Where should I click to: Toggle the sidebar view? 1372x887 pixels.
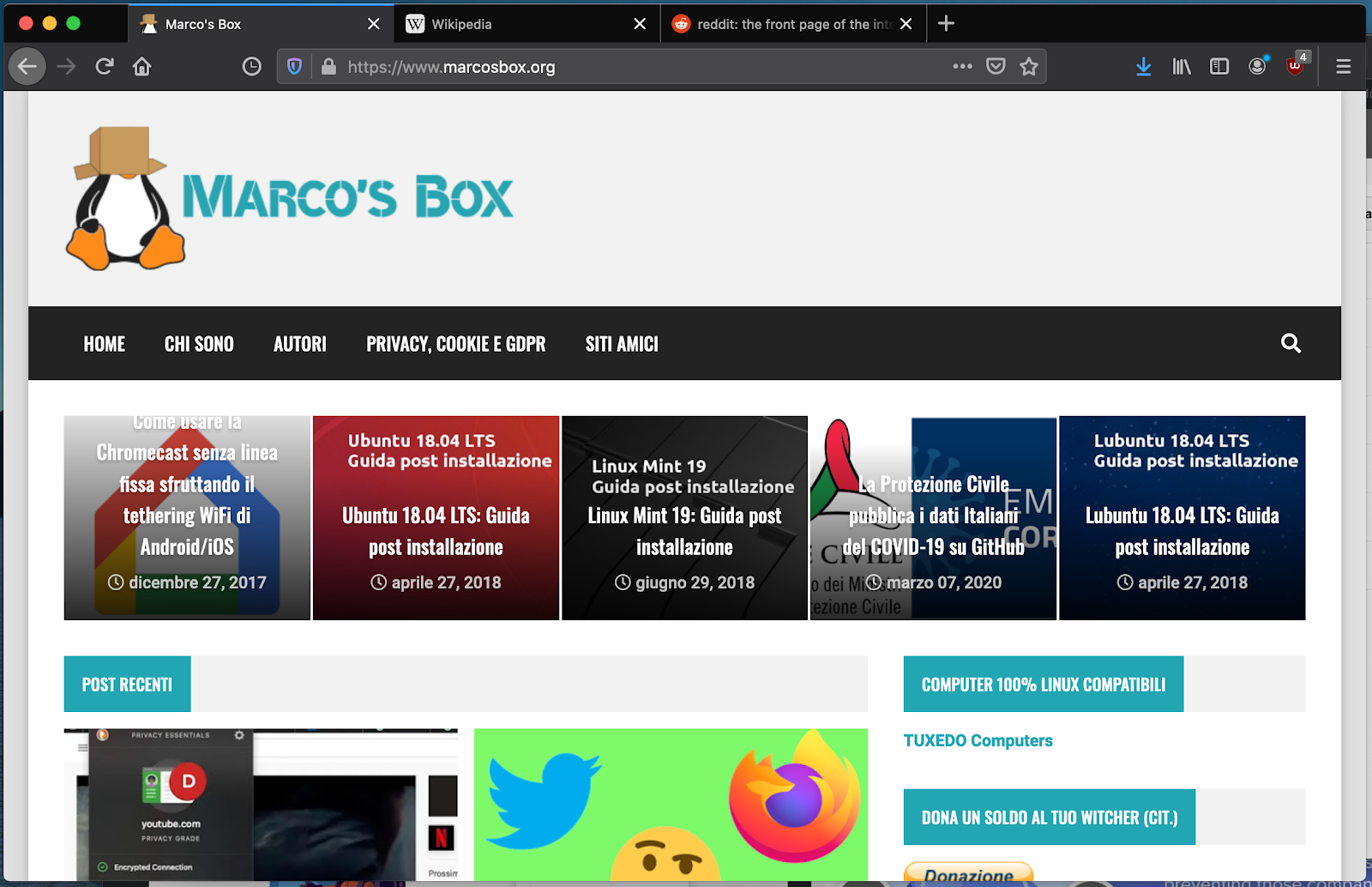tap(1219, 67)
